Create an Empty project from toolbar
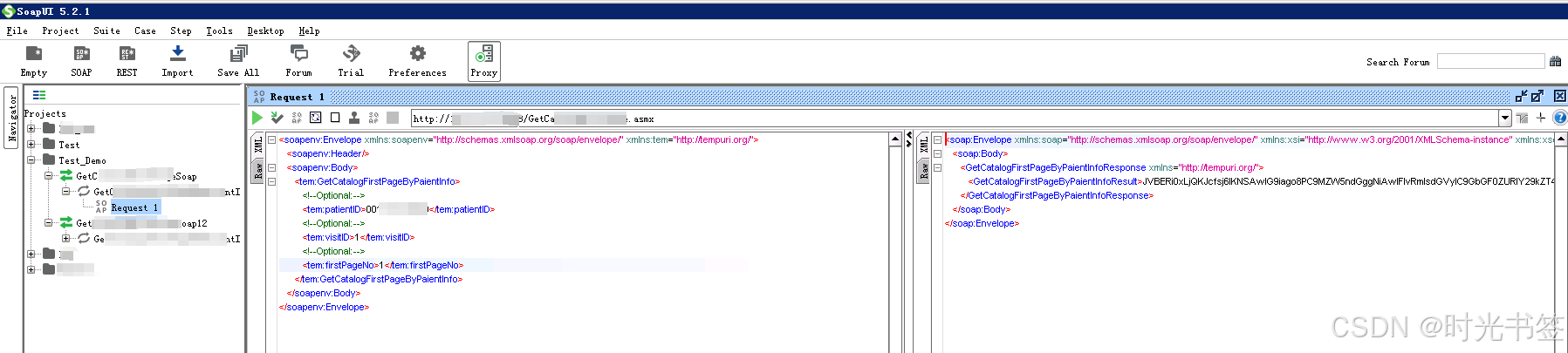 [34, 61]
